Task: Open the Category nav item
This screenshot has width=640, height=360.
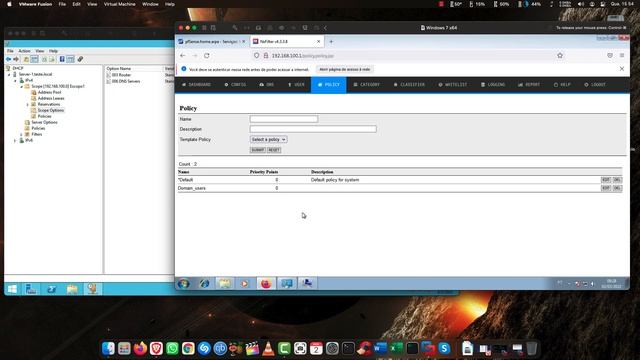Action: [367, 84]
